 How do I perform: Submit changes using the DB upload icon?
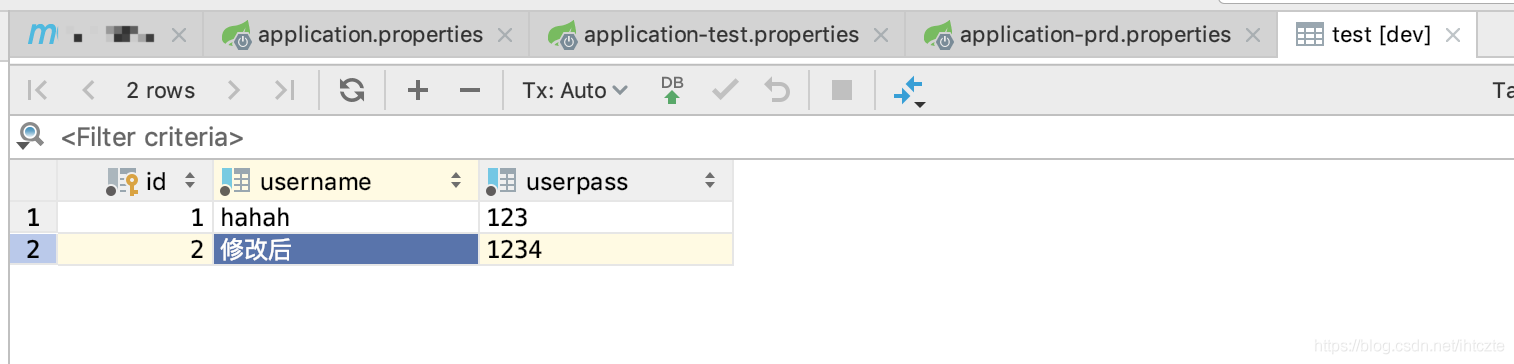click(x=672, y=90)
